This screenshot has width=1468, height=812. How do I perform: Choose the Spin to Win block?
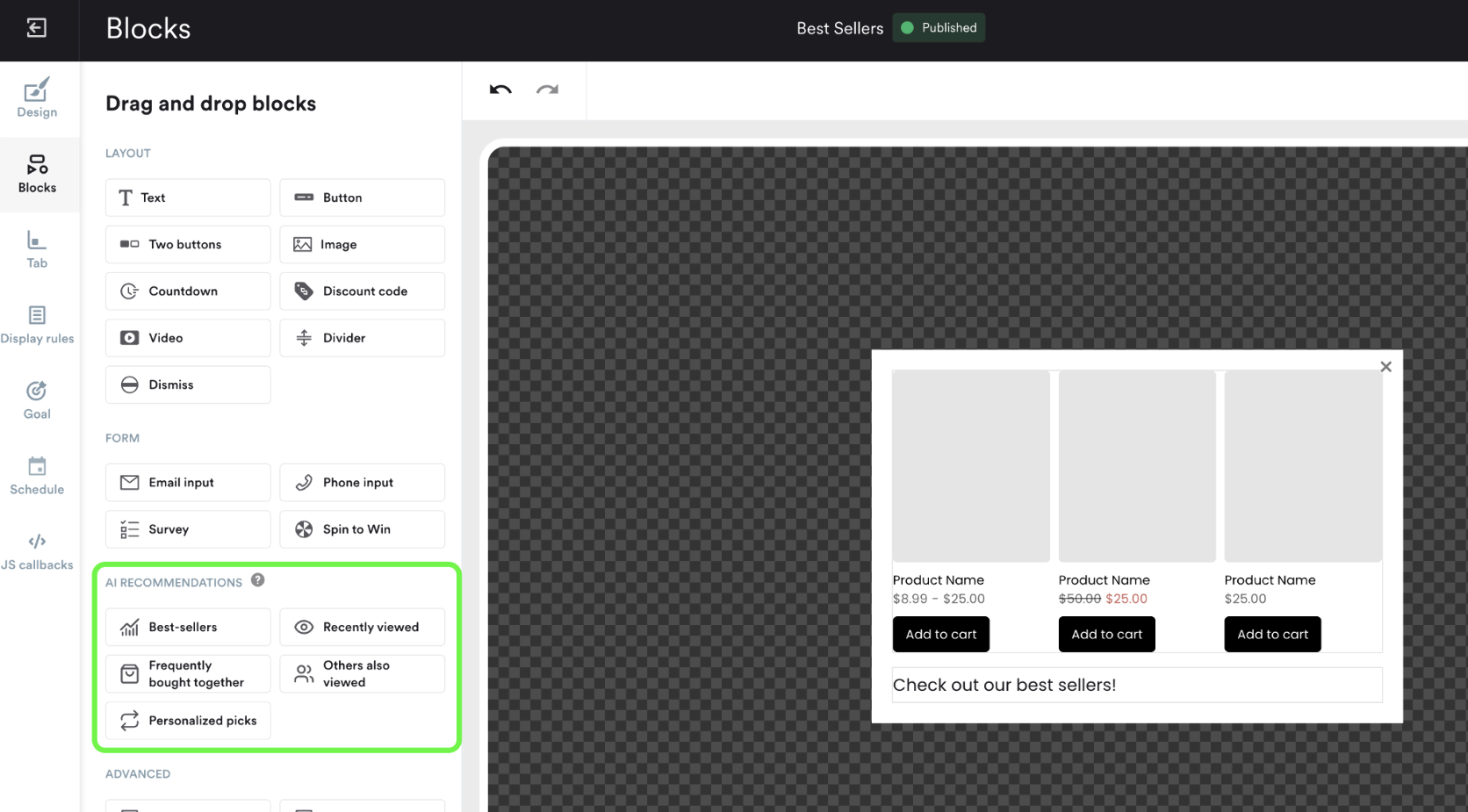pos(362,529)
